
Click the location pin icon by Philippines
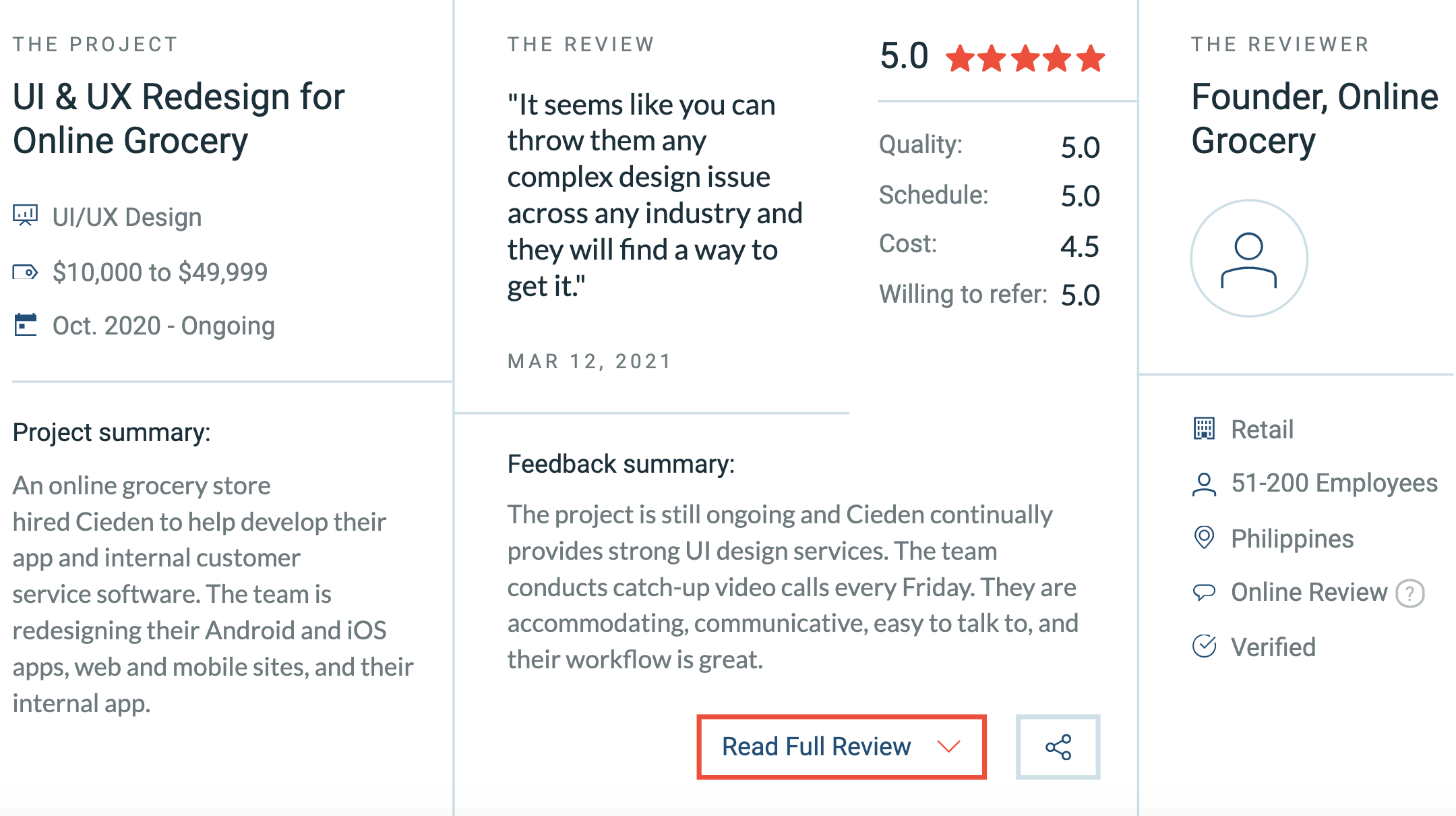pyautogui.click(x=1204, y=537)
